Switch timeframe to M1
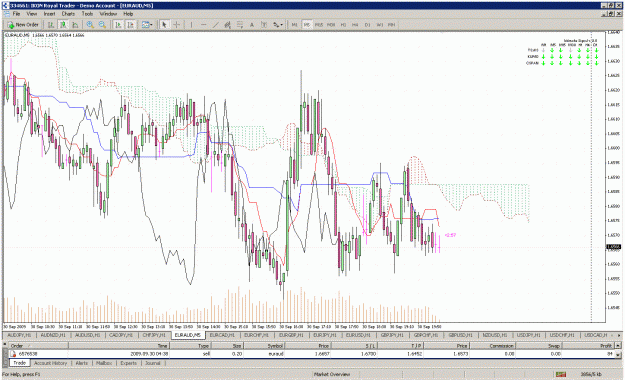The height and width of the screenshot is (380, 625). point(295,25)
